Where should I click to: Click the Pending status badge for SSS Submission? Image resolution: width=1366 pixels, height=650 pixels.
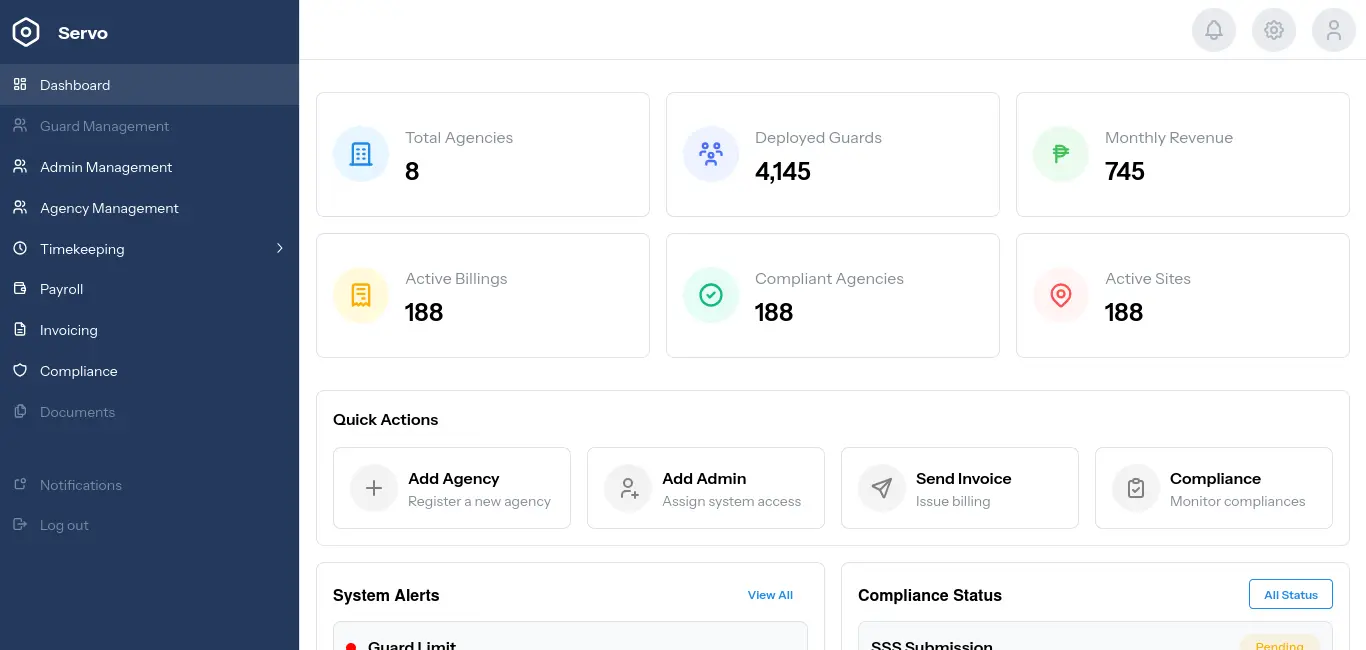click(1280, 646)
